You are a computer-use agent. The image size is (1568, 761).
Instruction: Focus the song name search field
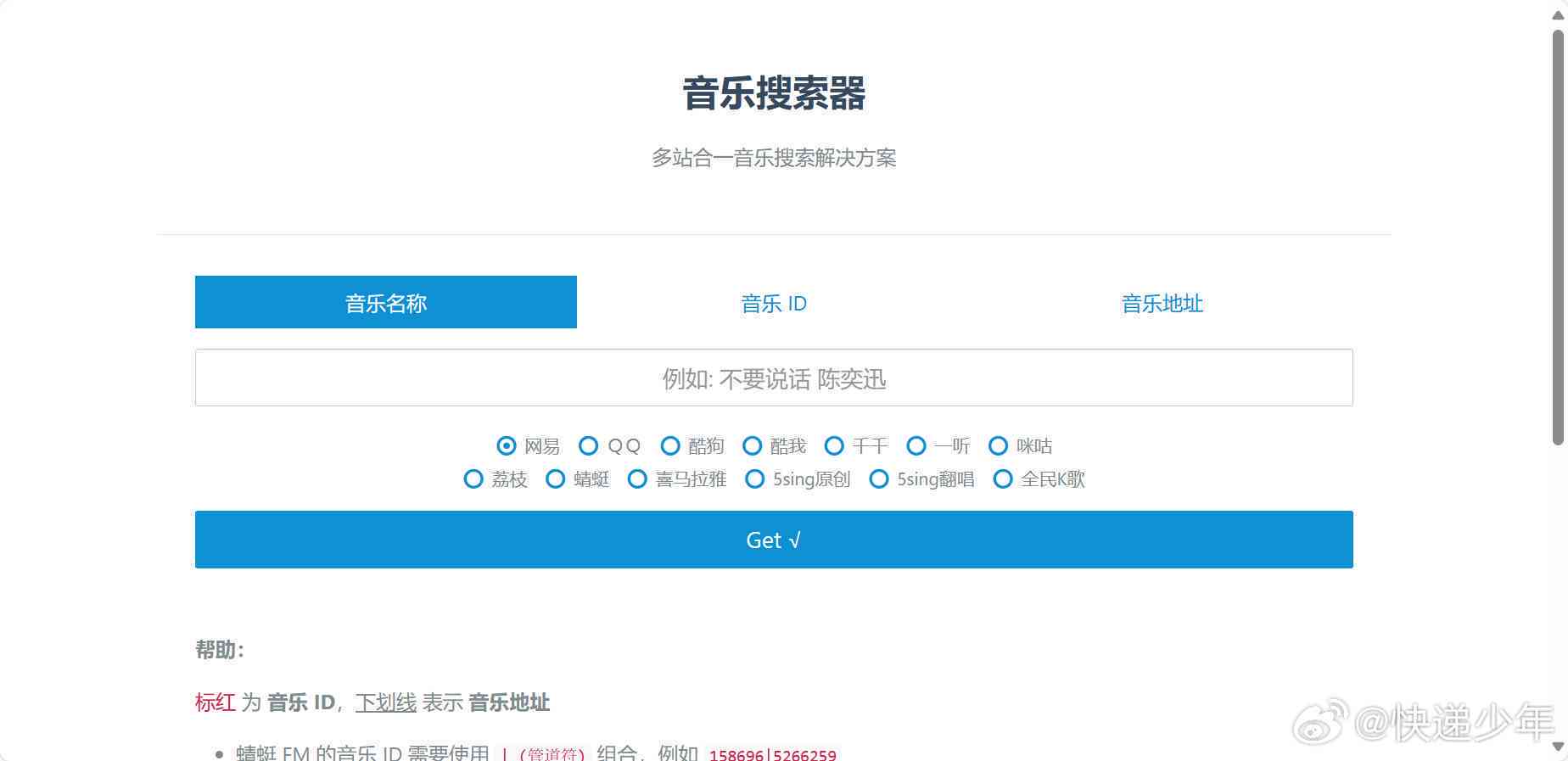tap(774, 378)
